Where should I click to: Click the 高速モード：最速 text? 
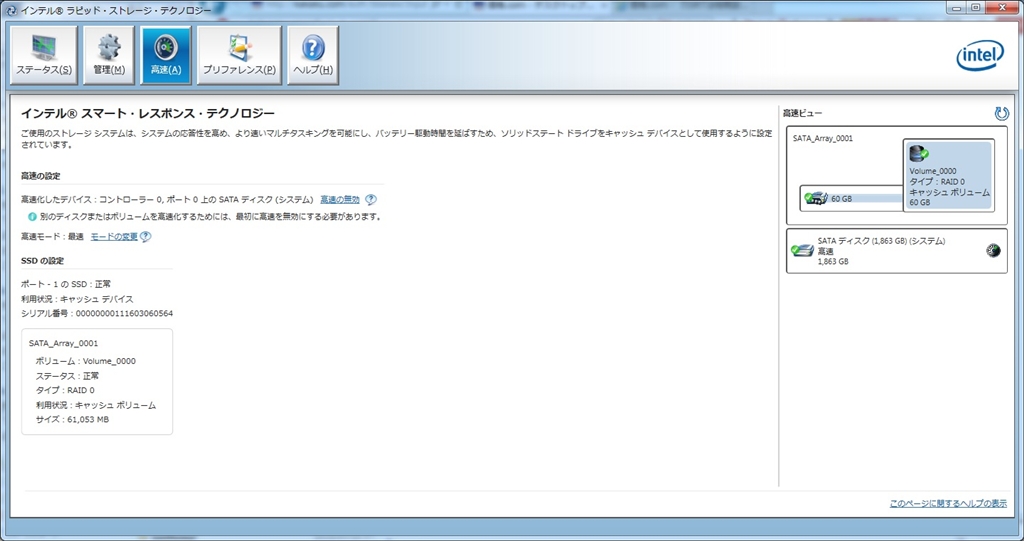(x=52, y=237)
